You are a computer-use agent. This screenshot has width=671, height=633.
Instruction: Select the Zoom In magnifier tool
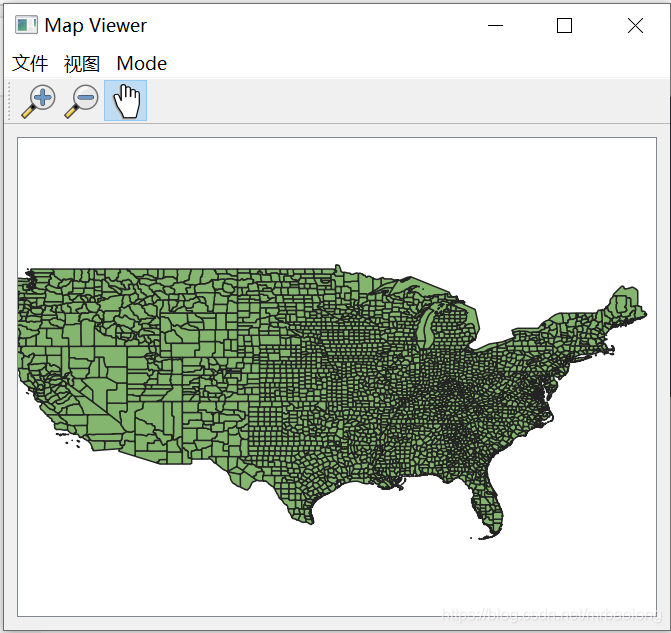[39, 101]
